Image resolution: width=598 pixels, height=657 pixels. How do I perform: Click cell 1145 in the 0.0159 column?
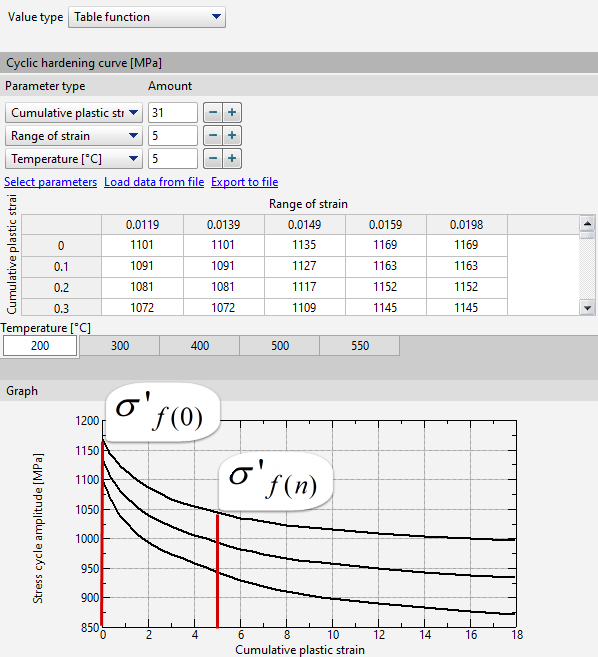point(386,308)
